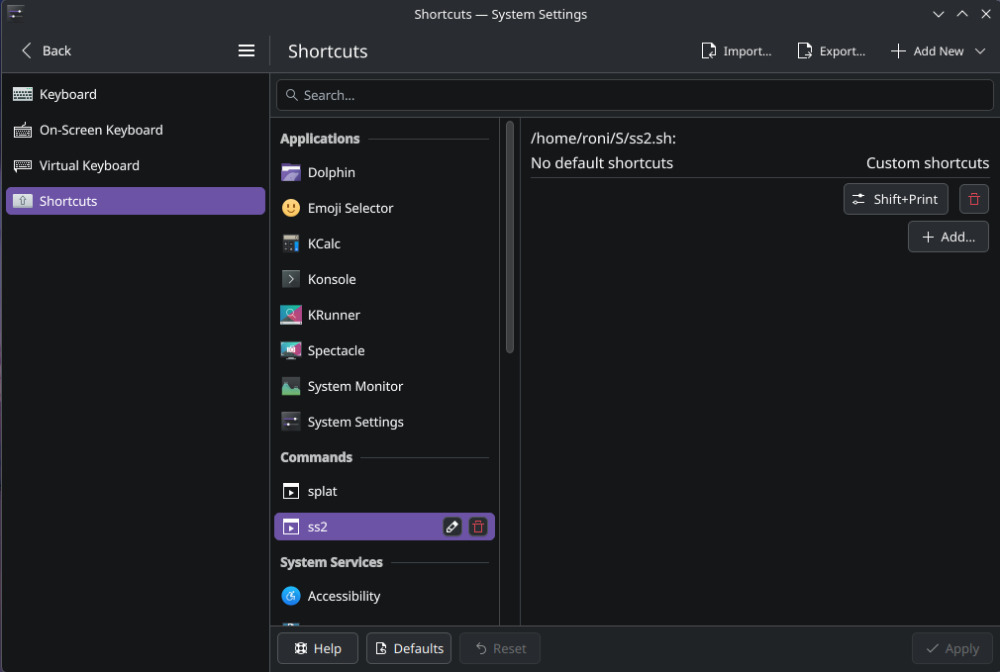Select KCalc in the applications list
Screen dimensions: 1000x672
pos(385,244)
